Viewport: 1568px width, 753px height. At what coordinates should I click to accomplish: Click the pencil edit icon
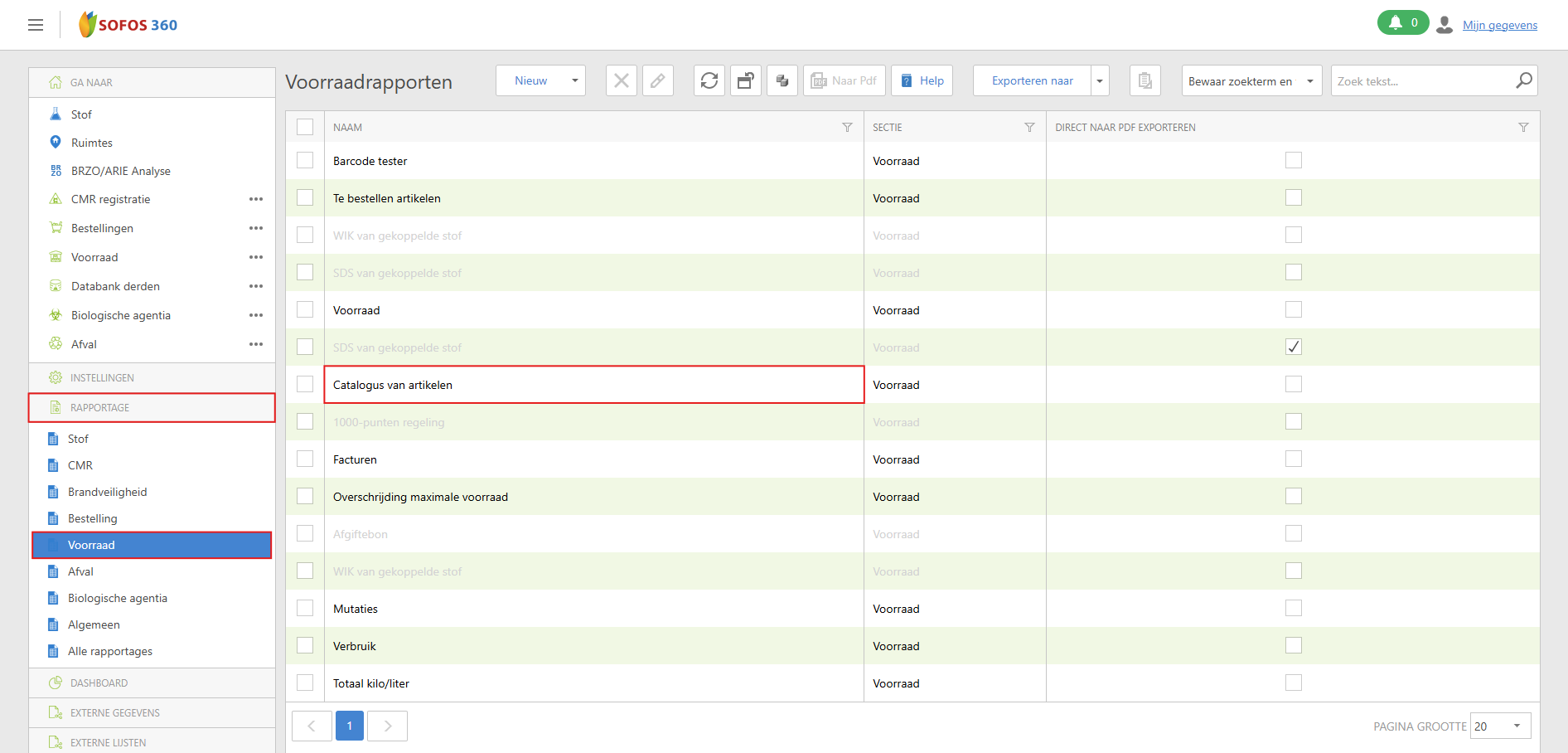tap(658, 80)
